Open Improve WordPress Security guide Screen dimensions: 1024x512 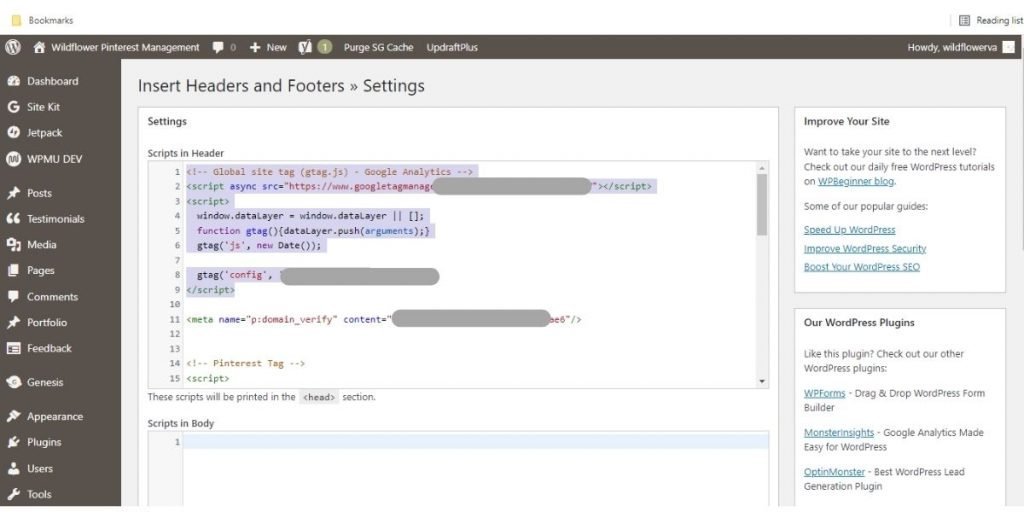(865, 249)
